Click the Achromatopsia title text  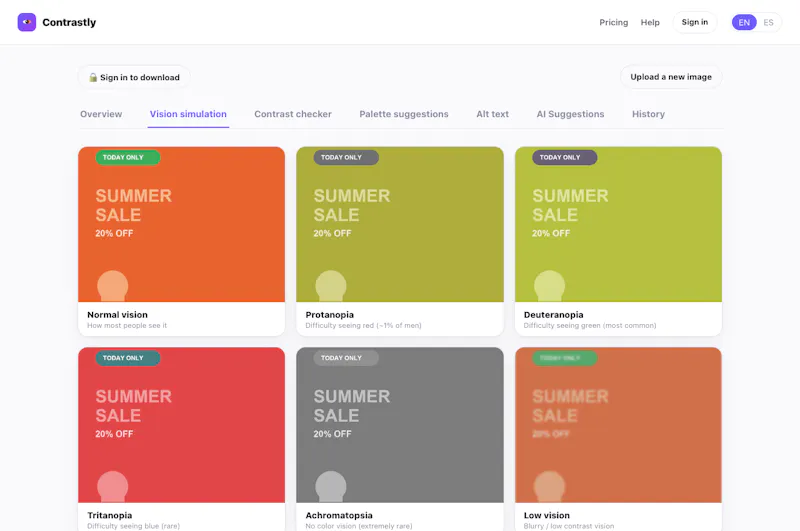pos(339,515)
